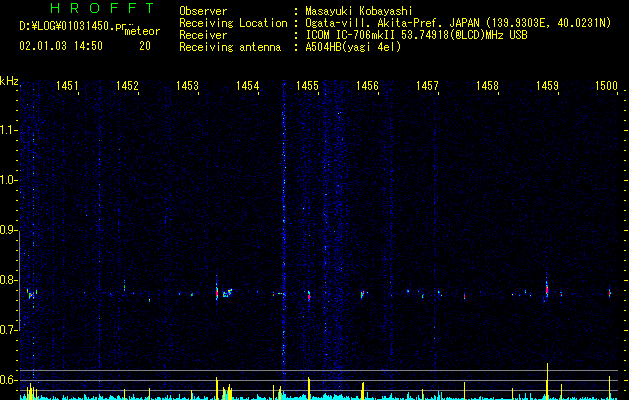Click the 1454 time marker
This screenshot has width=629, height=400.
pos(247,85)
